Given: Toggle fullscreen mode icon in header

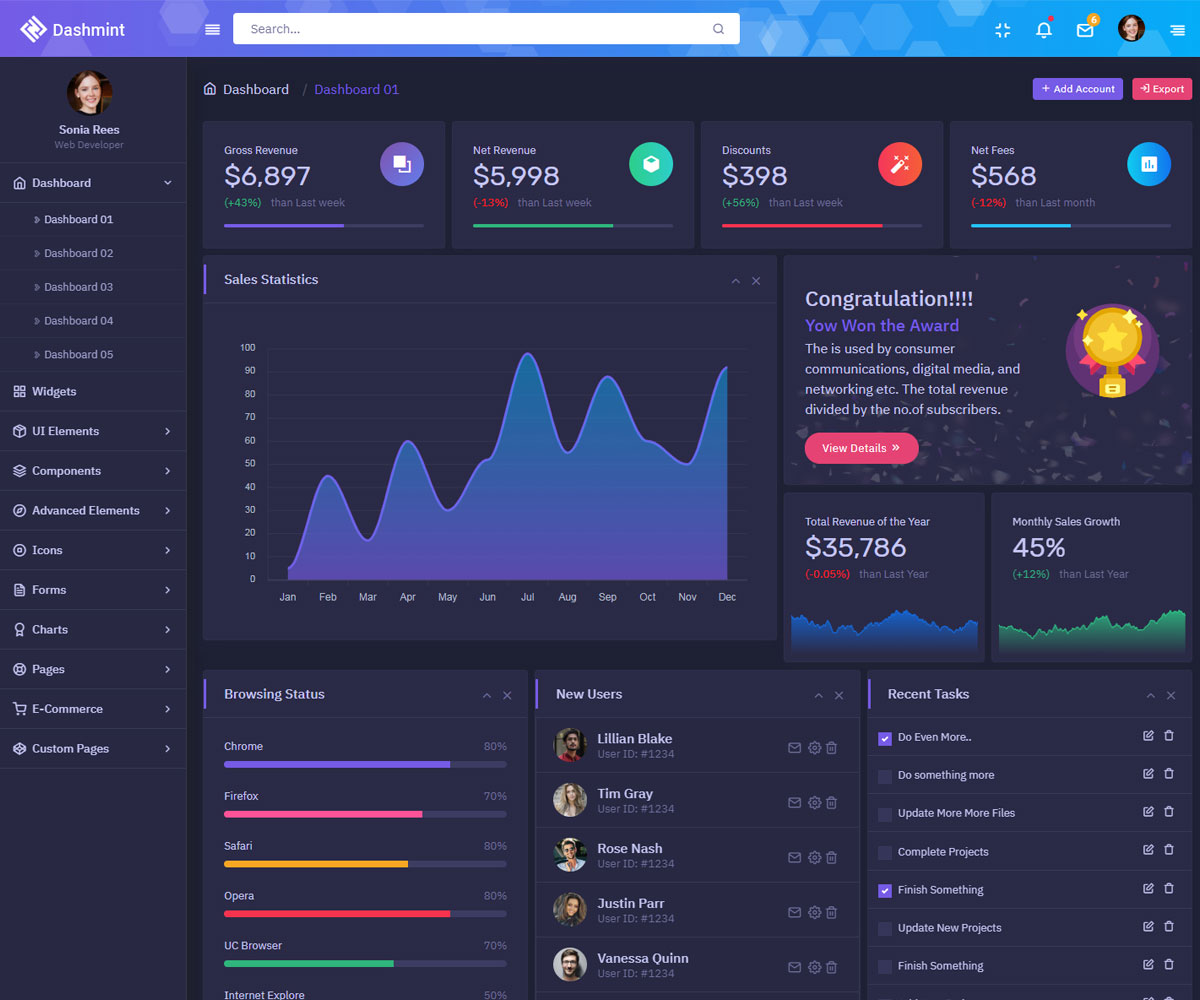Looking at the screenshot, I should pos(1003,30).
